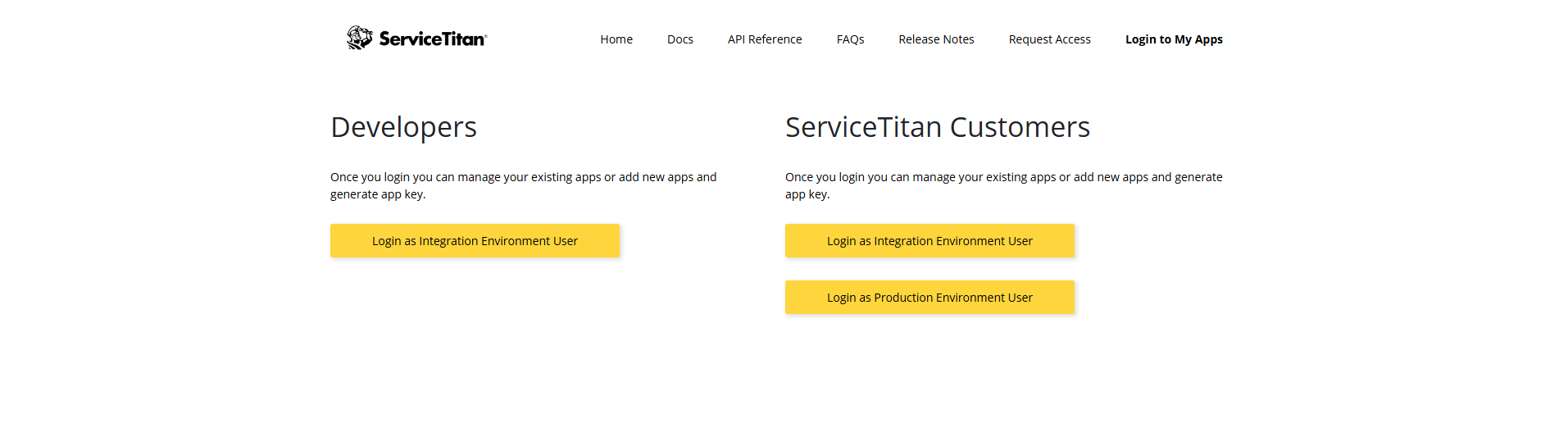
Task: View the Release Notes page
Action: (935, 39)
